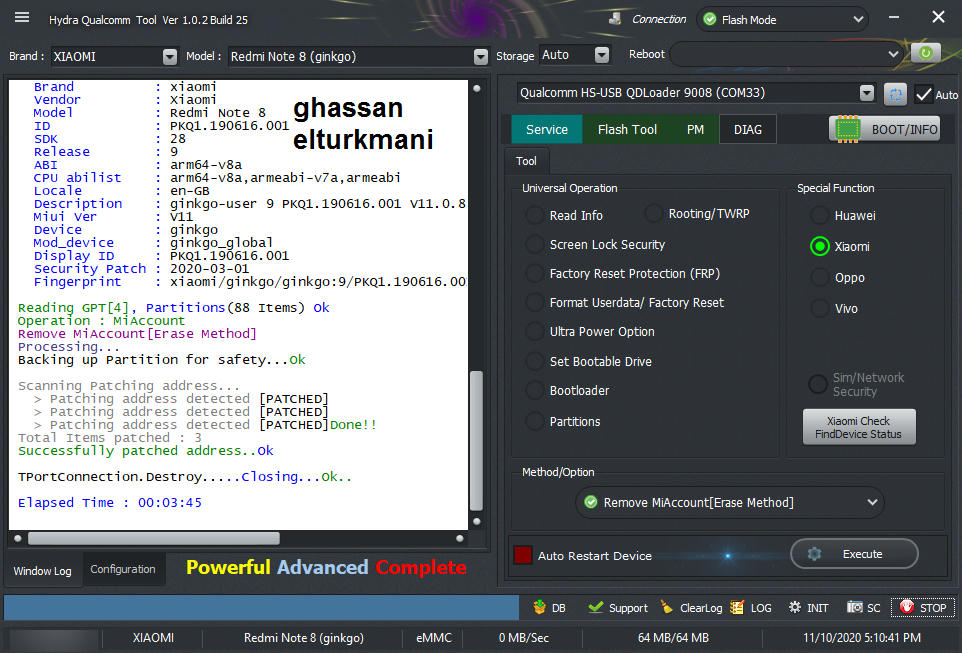Click '64 MB/64 MB' status entry
Image resolution: width=962 pixels, height=653 pixels.
673,638
